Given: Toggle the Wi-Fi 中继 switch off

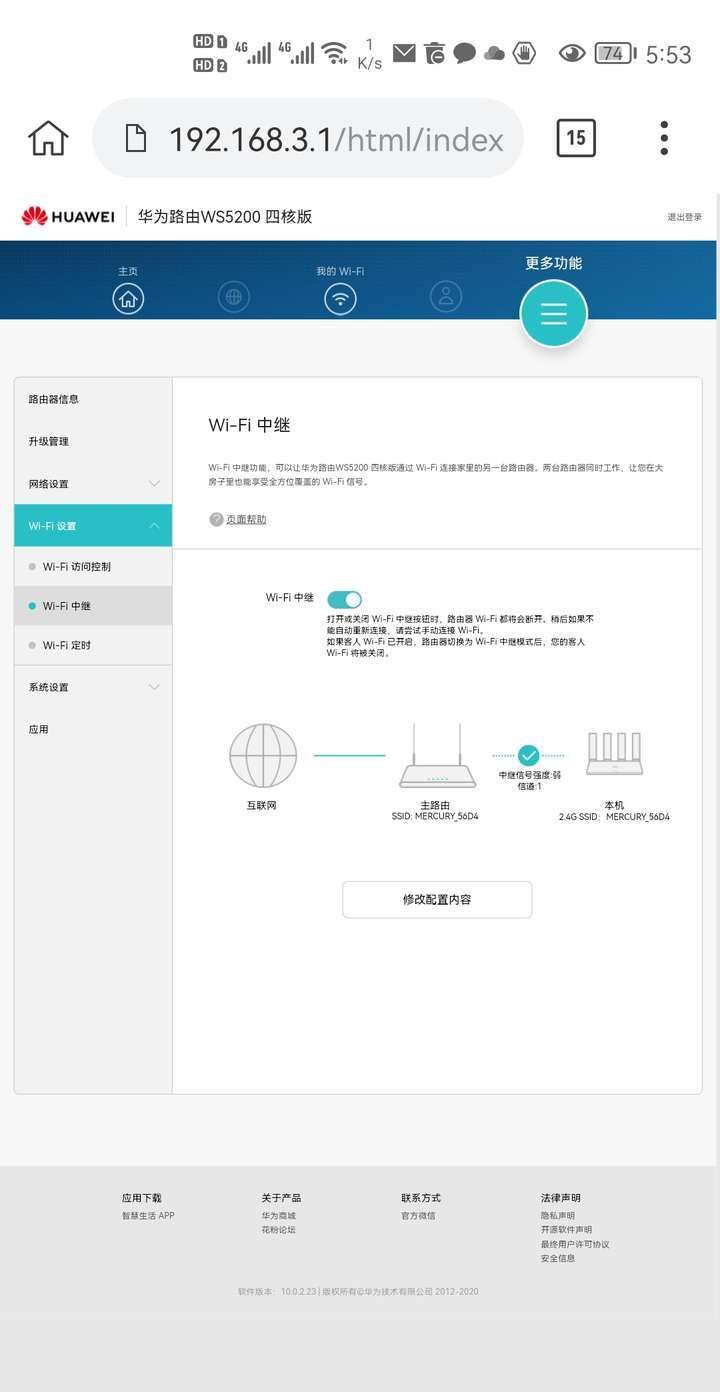Looking at the screenshot, I should tap(344, 599).
